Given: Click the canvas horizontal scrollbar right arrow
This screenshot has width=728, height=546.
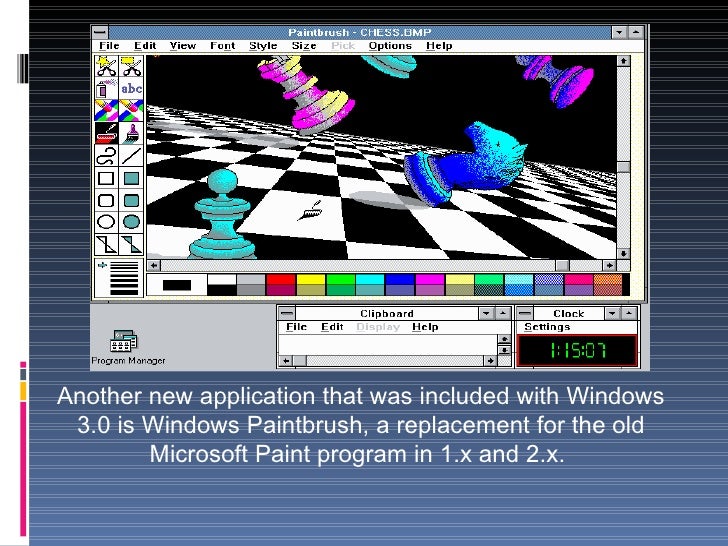Looking at the screenshot, I should pos(609,266).
